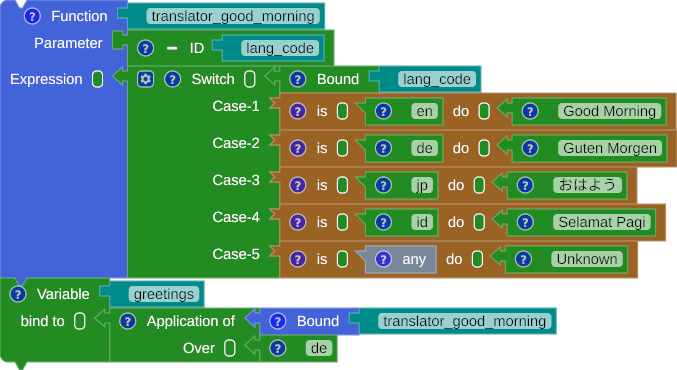Toggle Case-1 'is' type slot
Viewport: 677px width, 370px height.
click(342, 111)
